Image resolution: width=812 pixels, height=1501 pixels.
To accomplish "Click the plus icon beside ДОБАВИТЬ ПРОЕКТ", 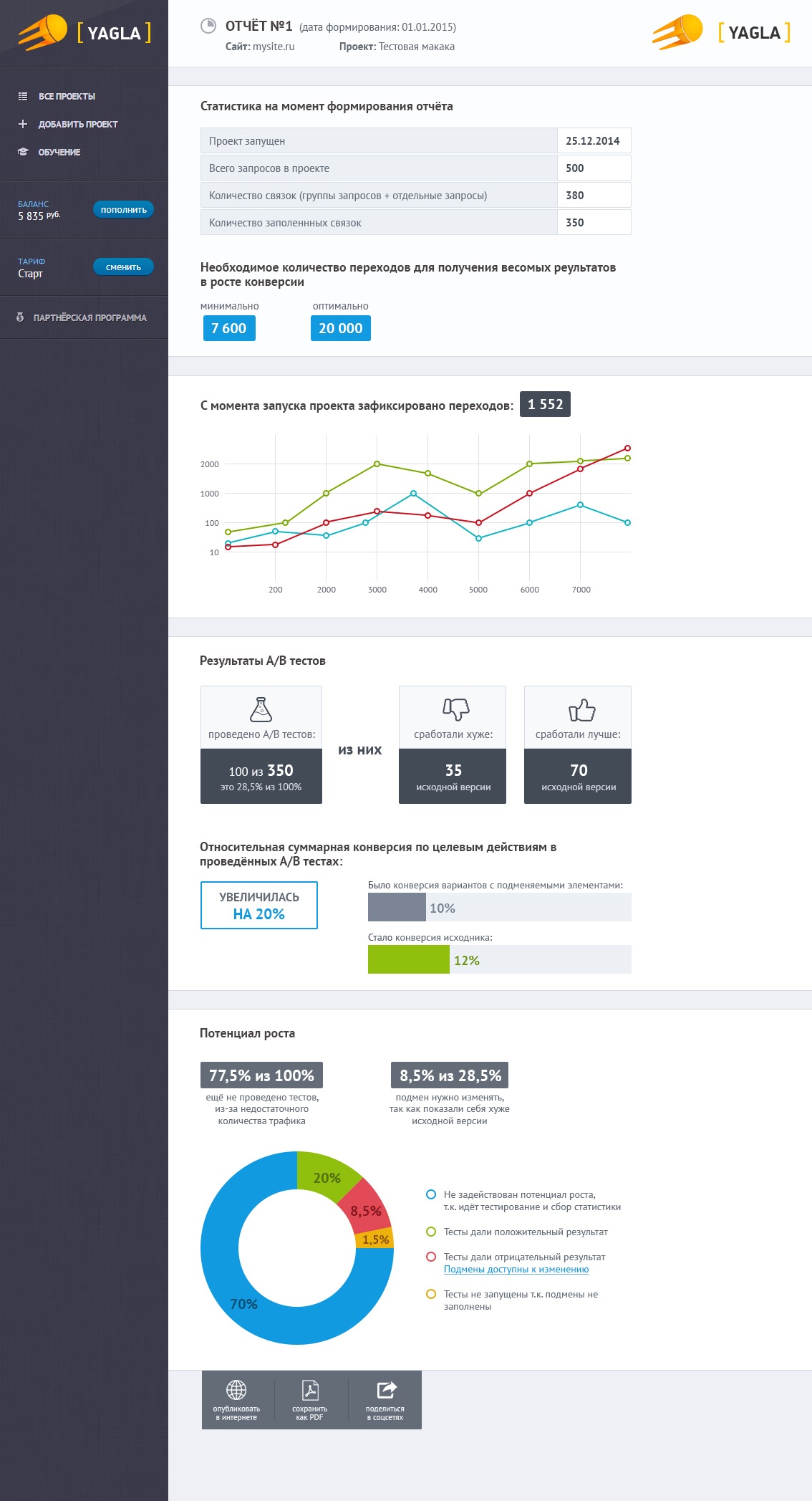I will [x=23, y=124].
